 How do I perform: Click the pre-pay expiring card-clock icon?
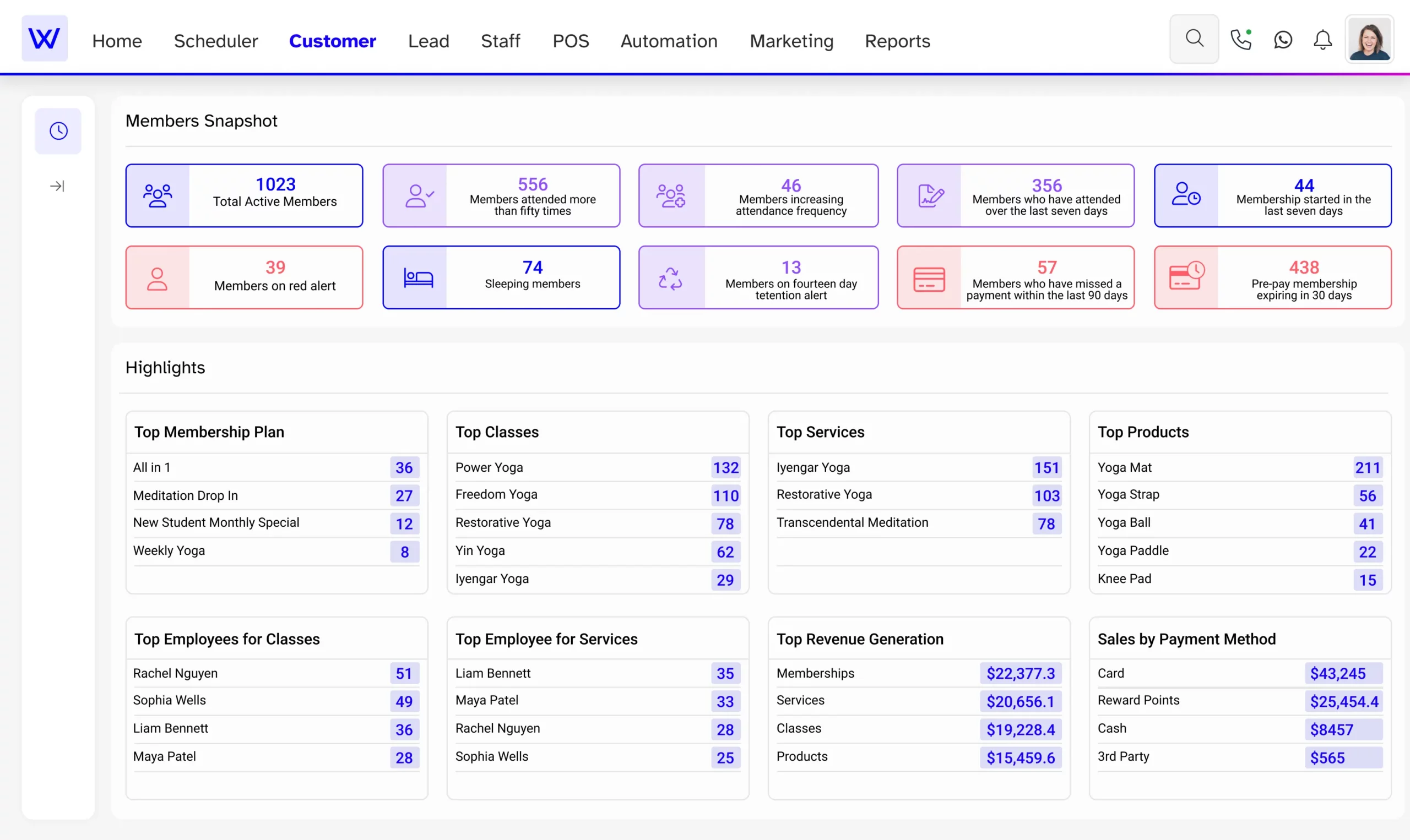point(1187,276)
